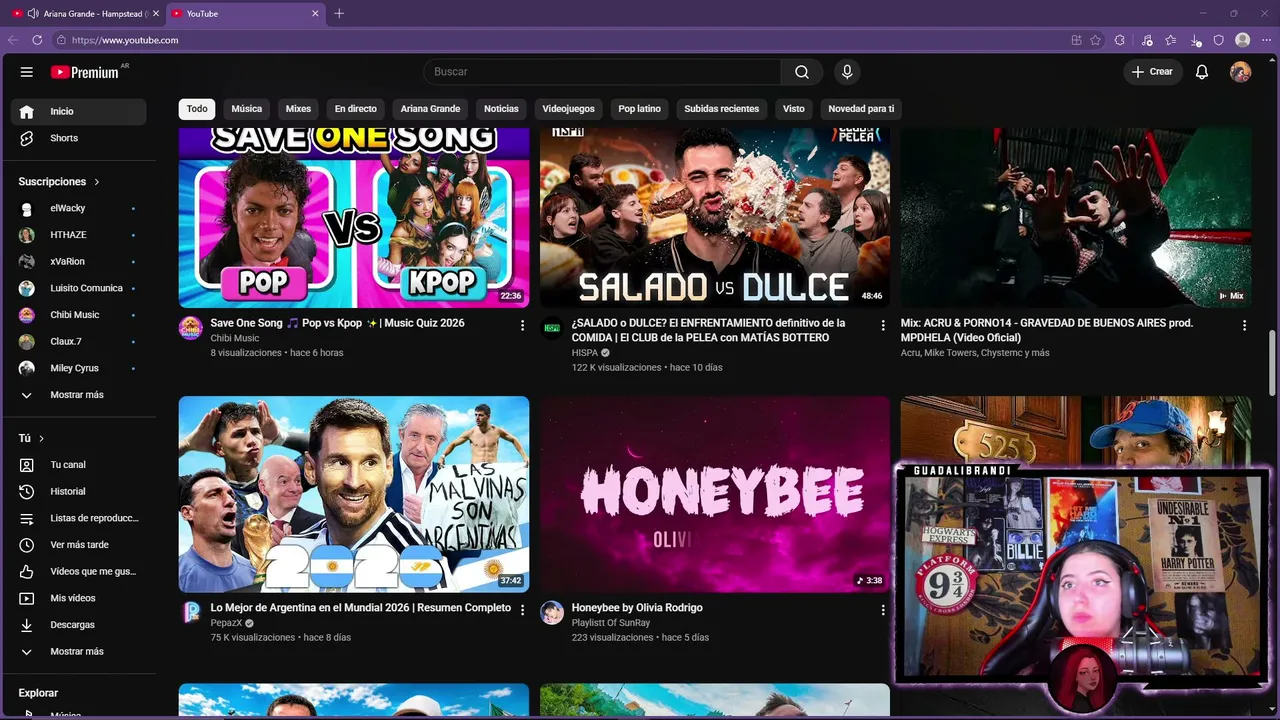The image size is (1280, 720).
Task: Select the Novedad para ti chip
Action: (x=861, y=109)
